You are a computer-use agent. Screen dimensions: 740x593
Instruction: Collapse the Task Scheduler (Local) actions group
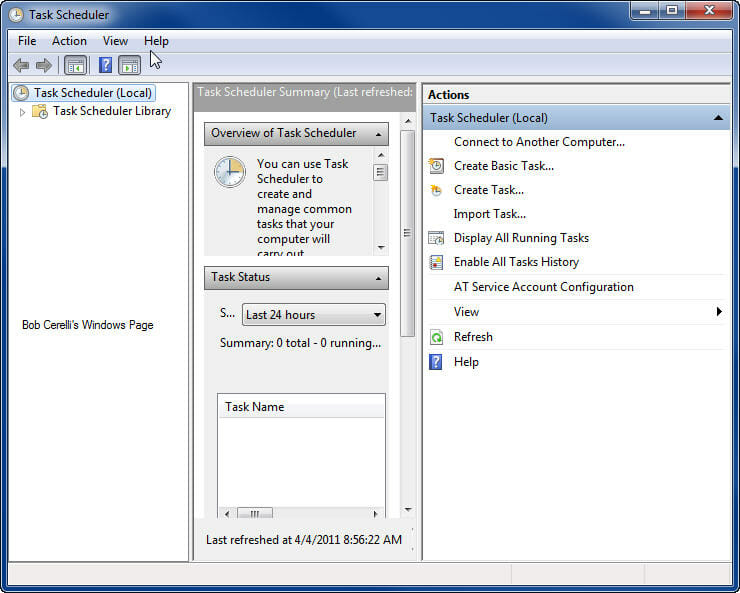tap(718, 117)
